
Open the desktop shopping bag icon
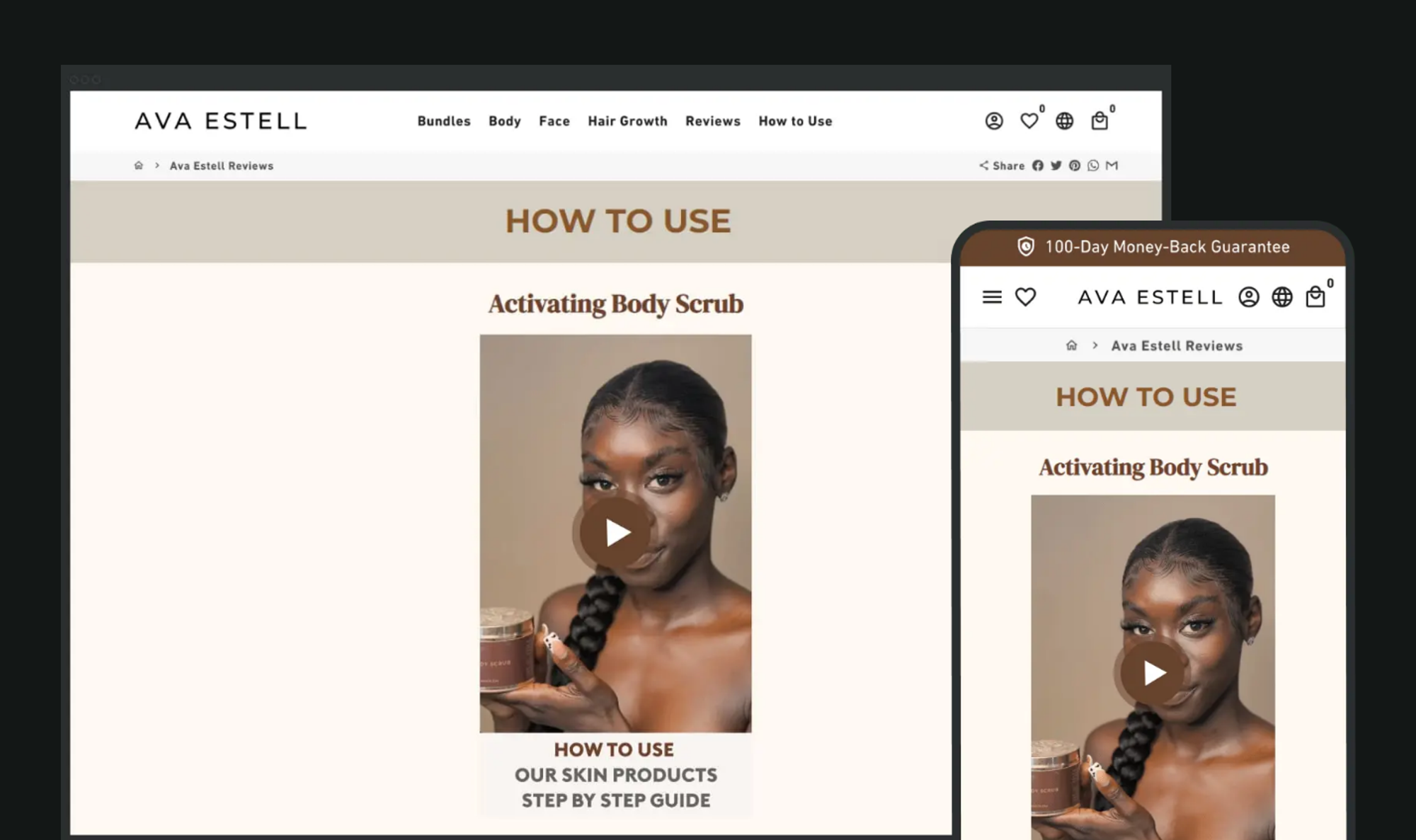pyautogui.click(x=1099, y=121)
